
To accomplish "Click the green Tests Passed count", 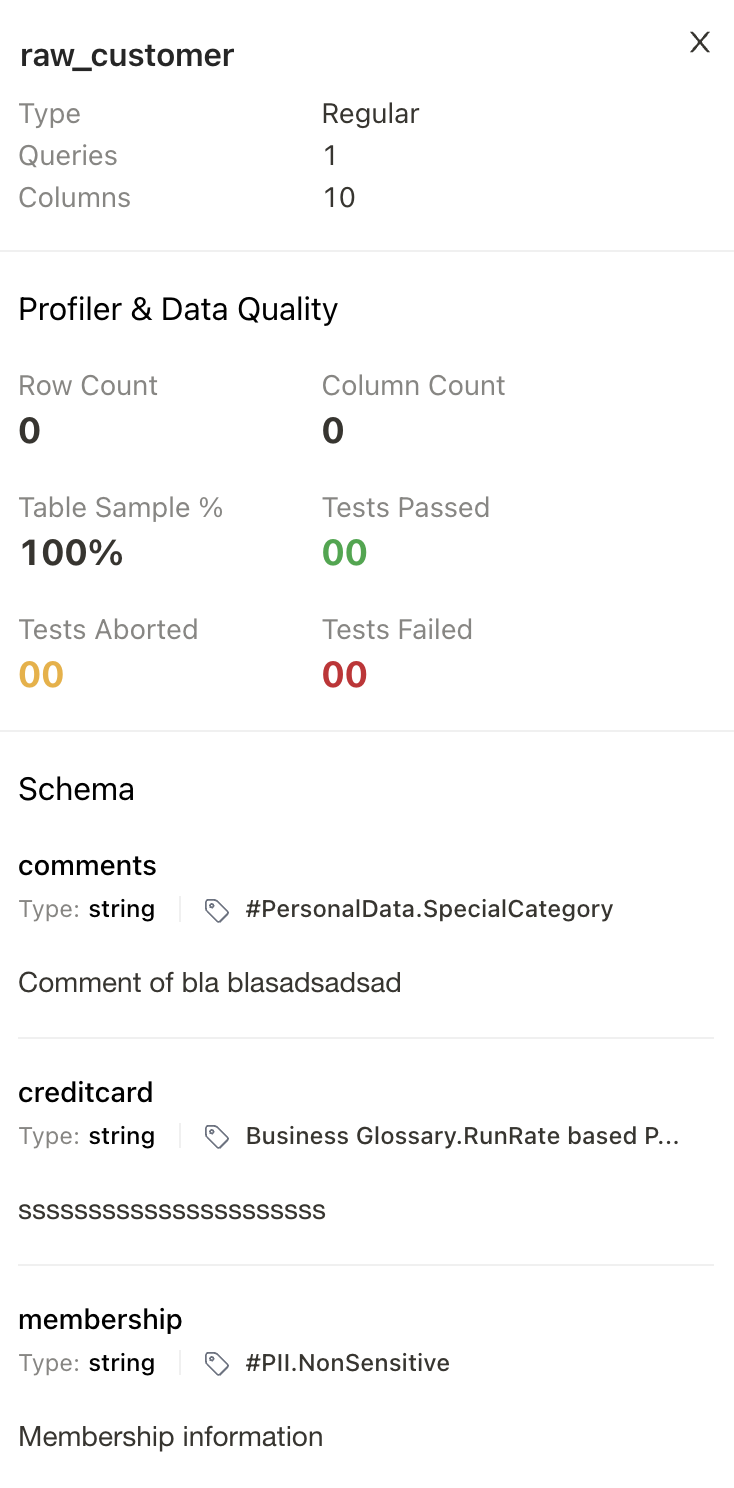I will (x=344, y=552).
